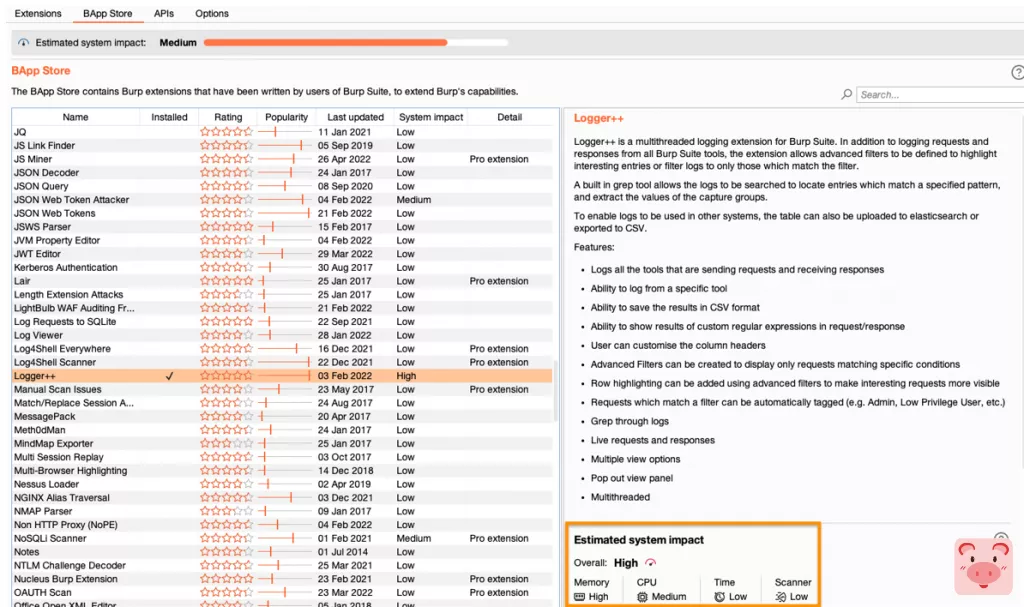
Task: Click the gauge icon in the top impact banner
Action: pyautogui.click(x=21, y=43)
